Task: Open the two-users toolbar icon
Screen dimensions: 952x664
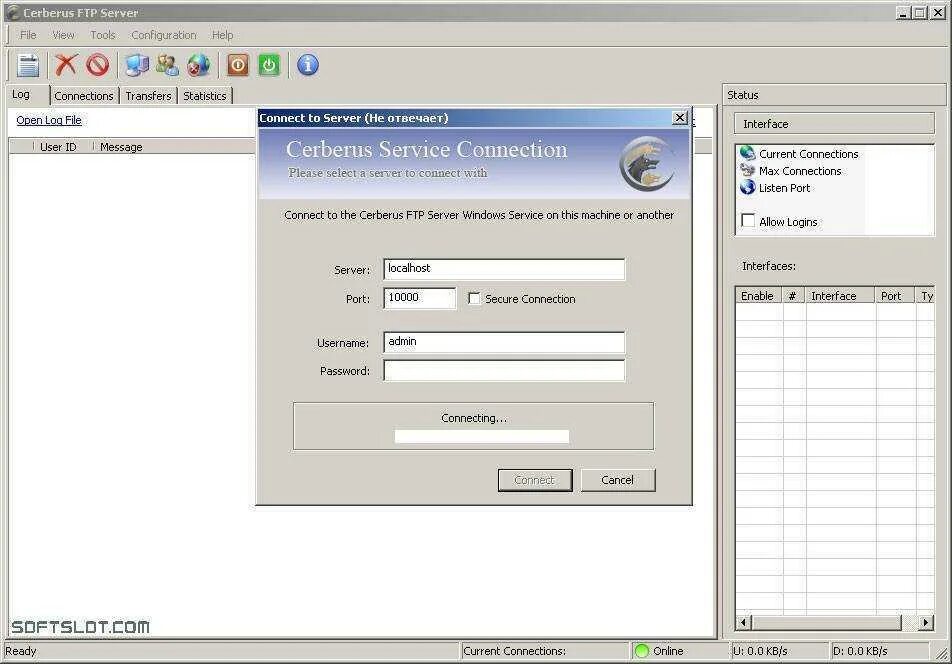Action: pyautogui.click(x=167, y=64)
